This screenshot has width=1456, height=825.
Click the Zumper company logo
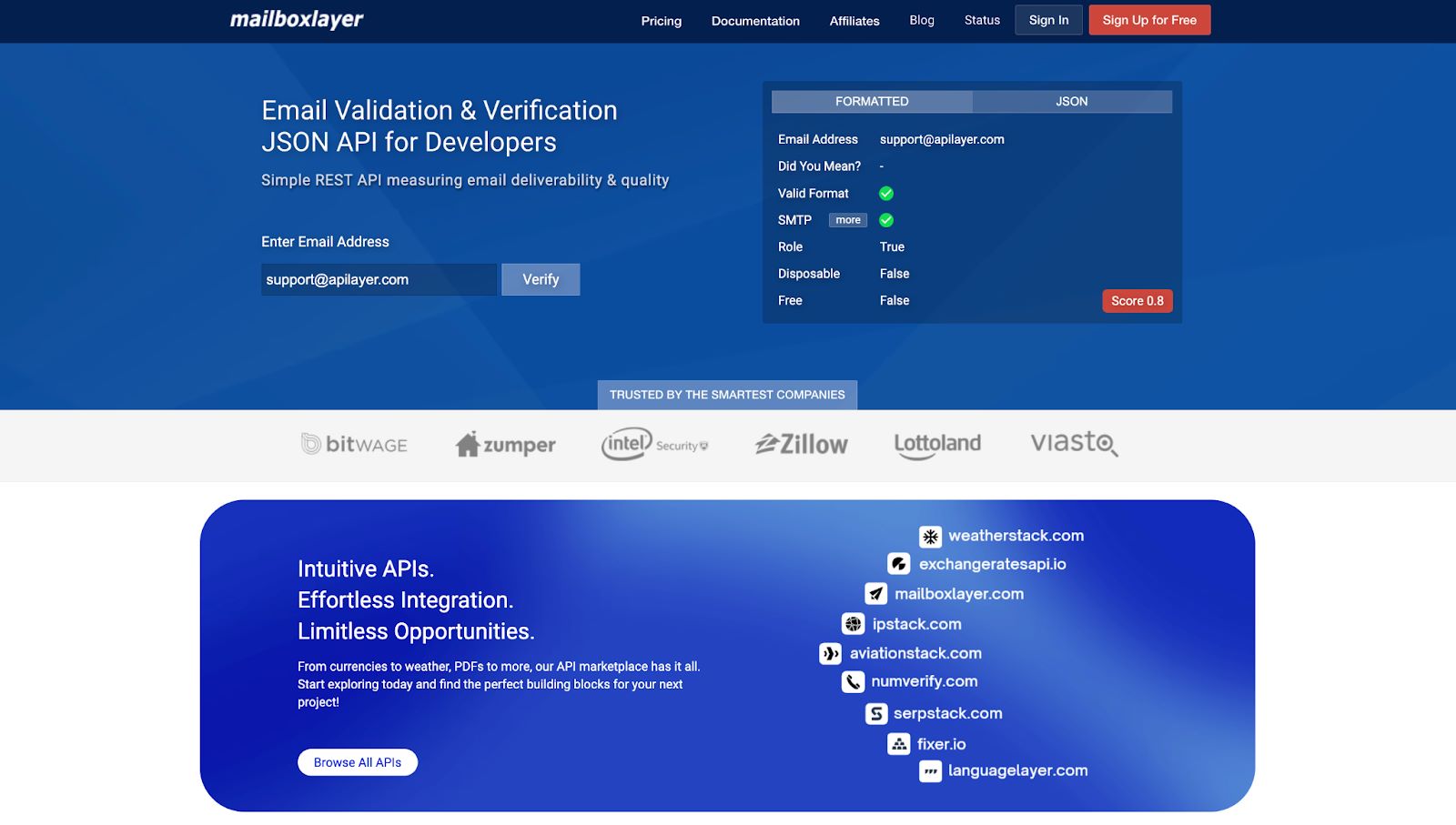click(x=506, y=444)
